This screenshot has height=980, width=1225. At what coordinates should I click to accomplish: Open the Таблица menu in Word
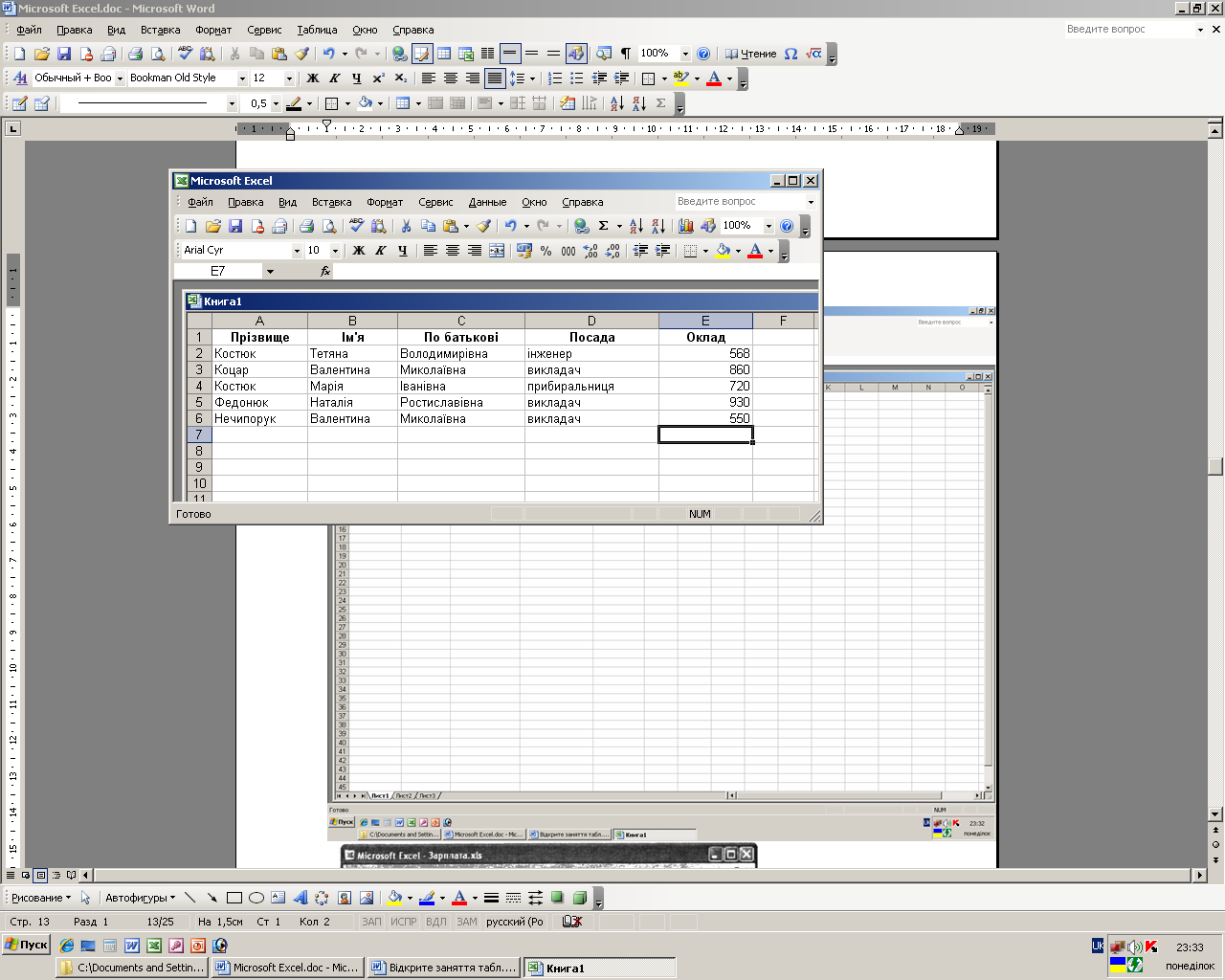317,30
